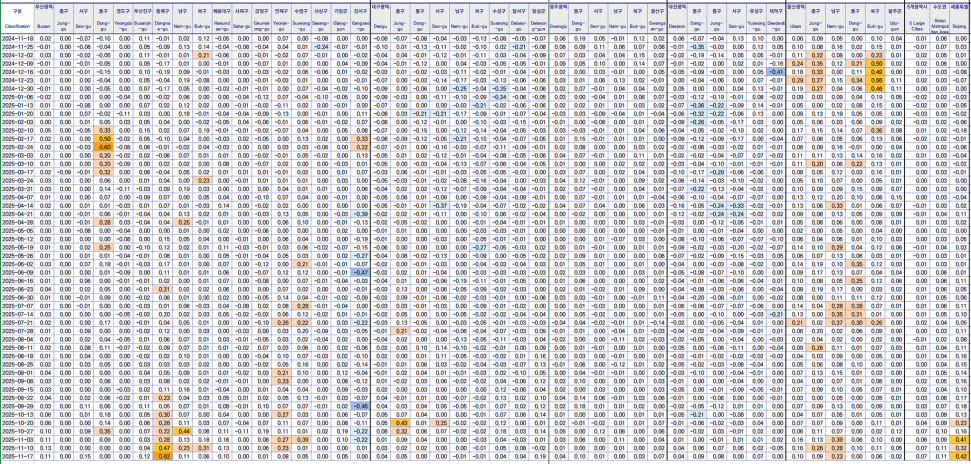Click the 2025-11-17 date row label

click(x=17, y=457)
